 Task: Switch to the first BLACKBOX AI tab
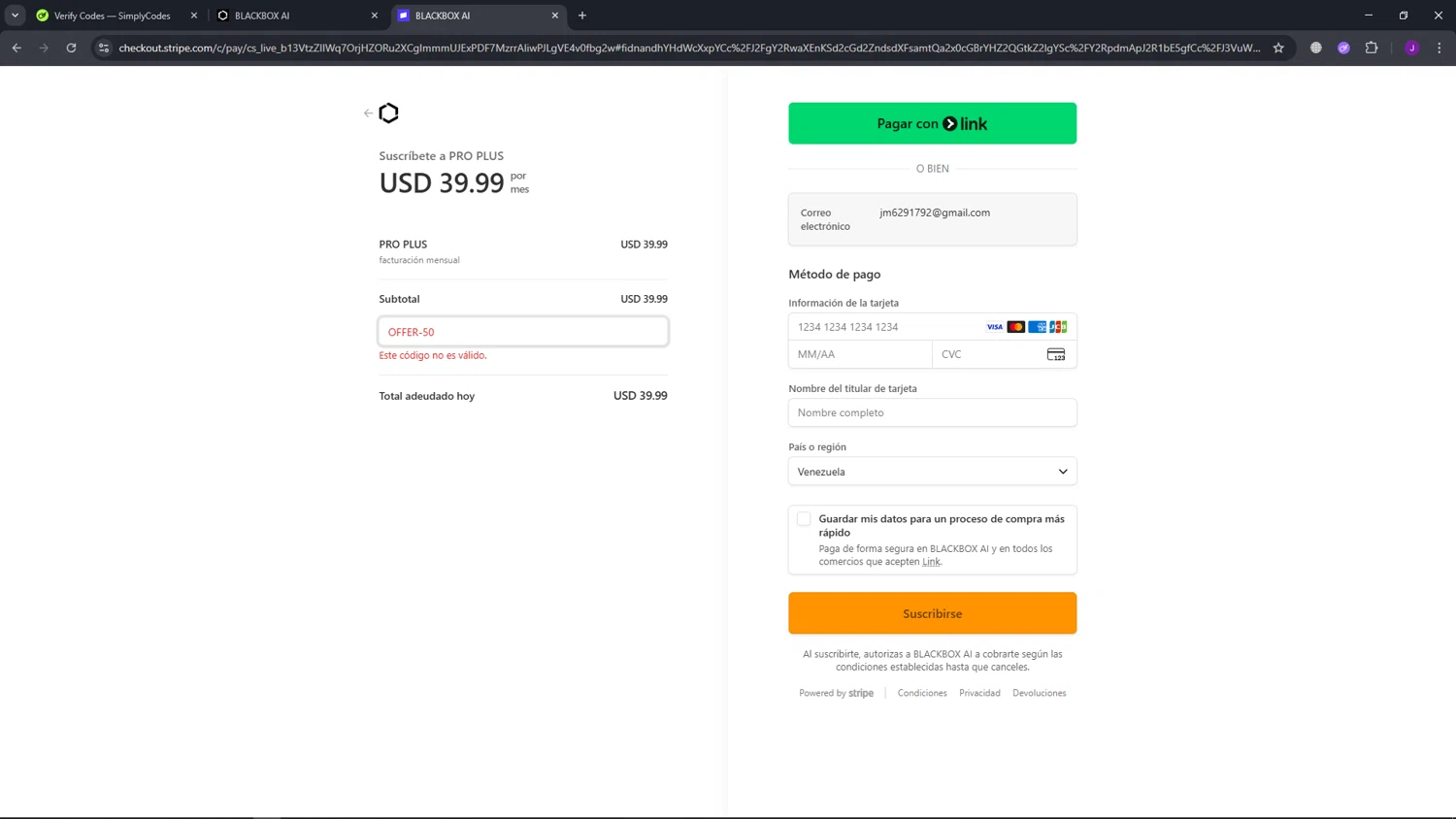297,16
